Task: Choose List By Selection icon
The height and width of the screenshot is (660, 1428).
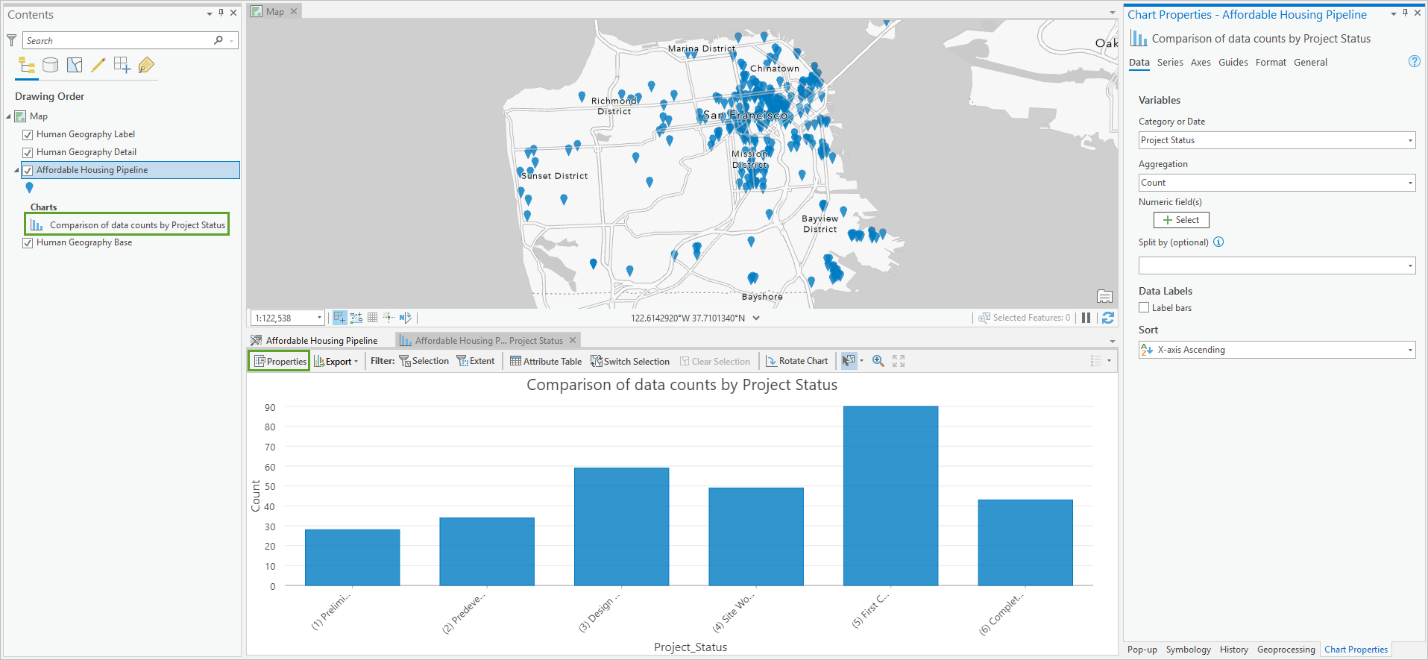Action: click(74, 65)
